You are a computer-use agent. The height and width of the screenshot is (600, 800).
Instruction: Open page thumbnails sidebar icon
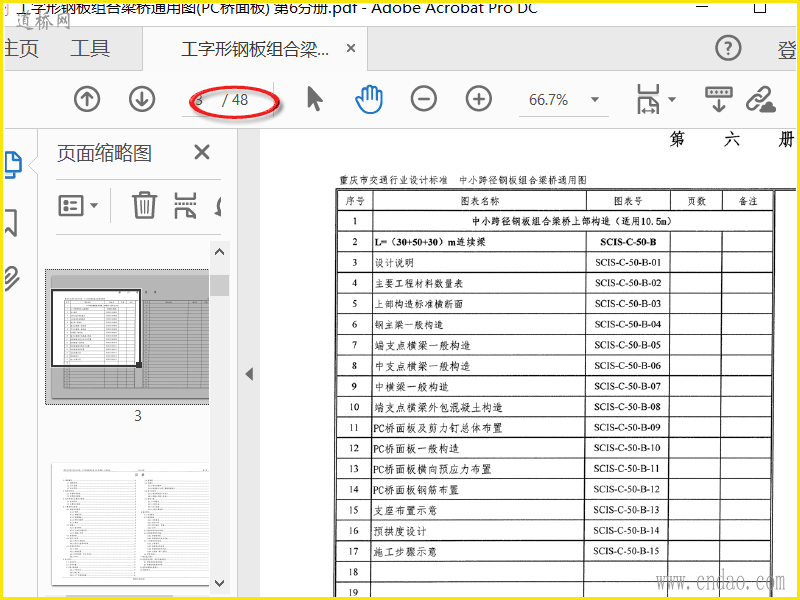coord(13,165)
